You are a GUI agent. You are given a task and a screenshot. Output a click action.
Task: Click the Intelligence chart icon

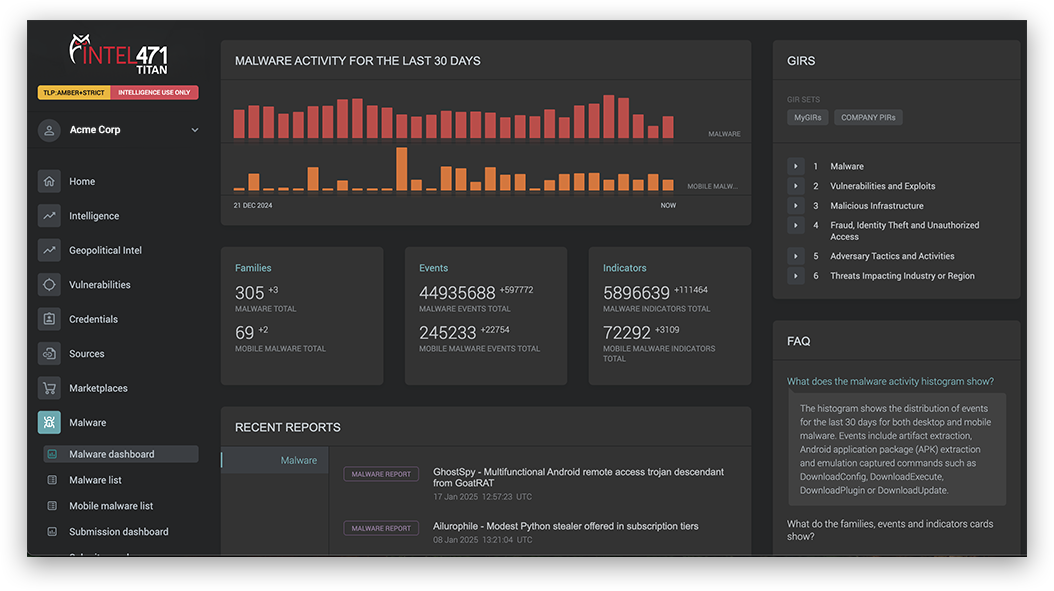coord(49,216)
